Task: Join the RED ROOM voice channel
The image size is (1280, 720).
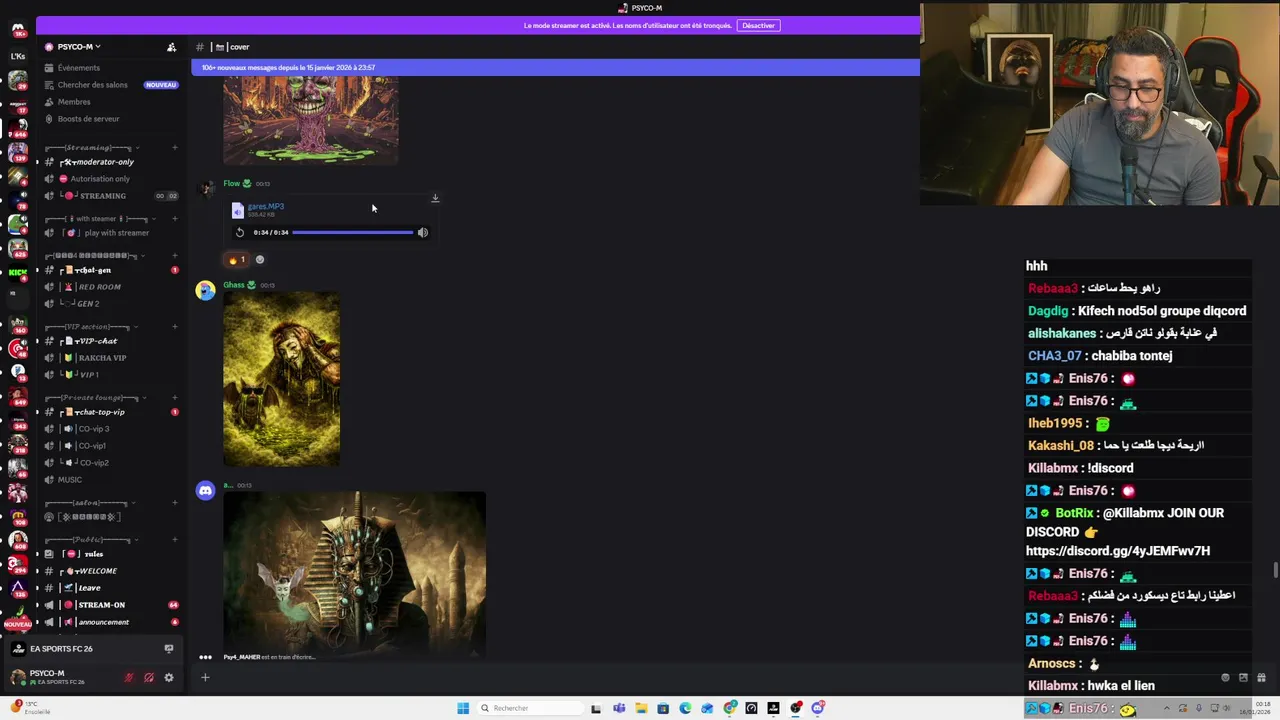Action: [x=99, y=287]
